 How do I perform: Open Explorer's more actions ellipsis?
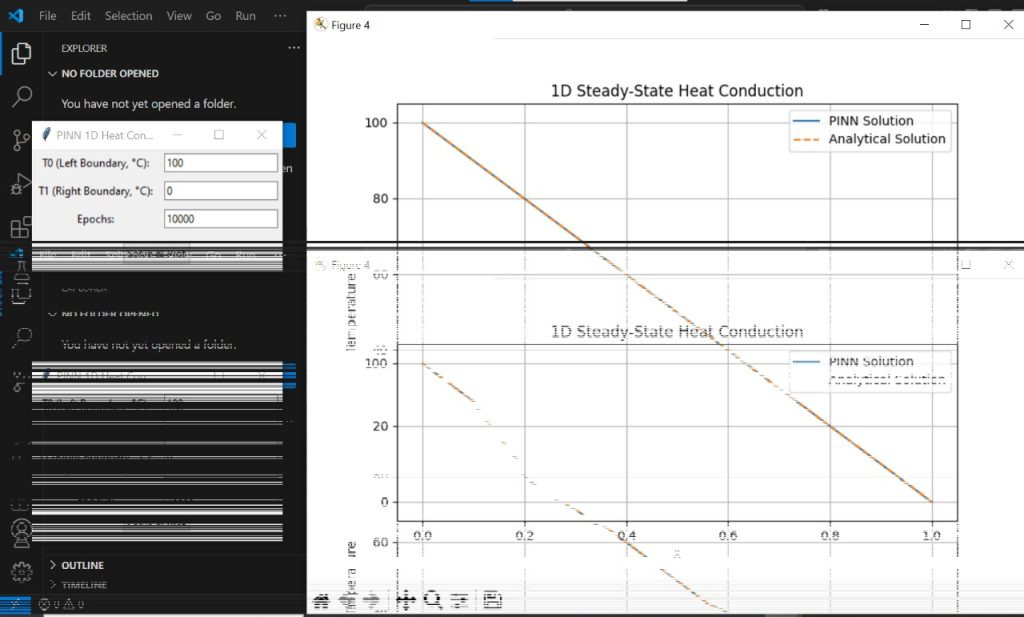point(293,48)
